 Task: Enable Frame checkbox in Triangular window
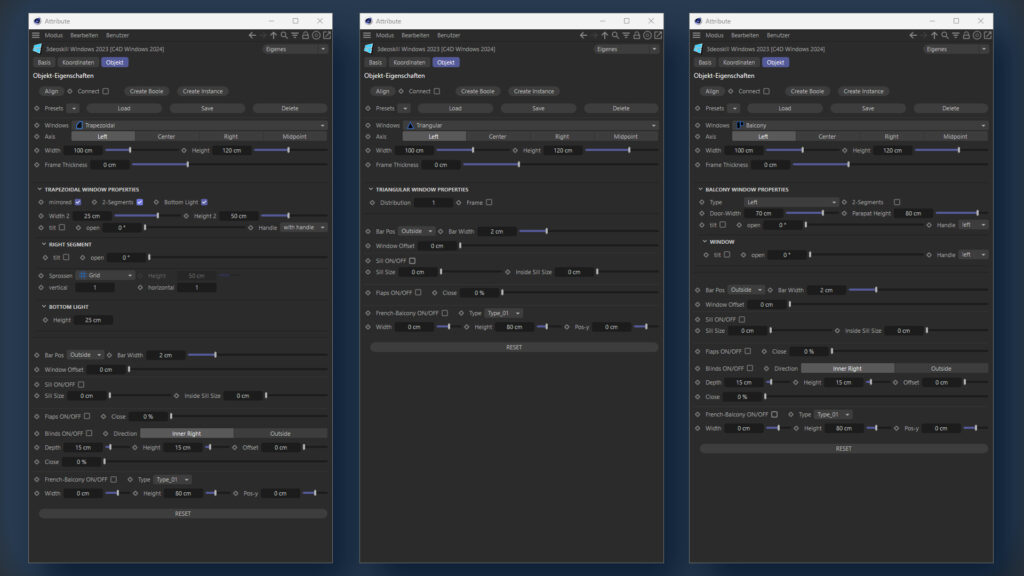point(489,202)
